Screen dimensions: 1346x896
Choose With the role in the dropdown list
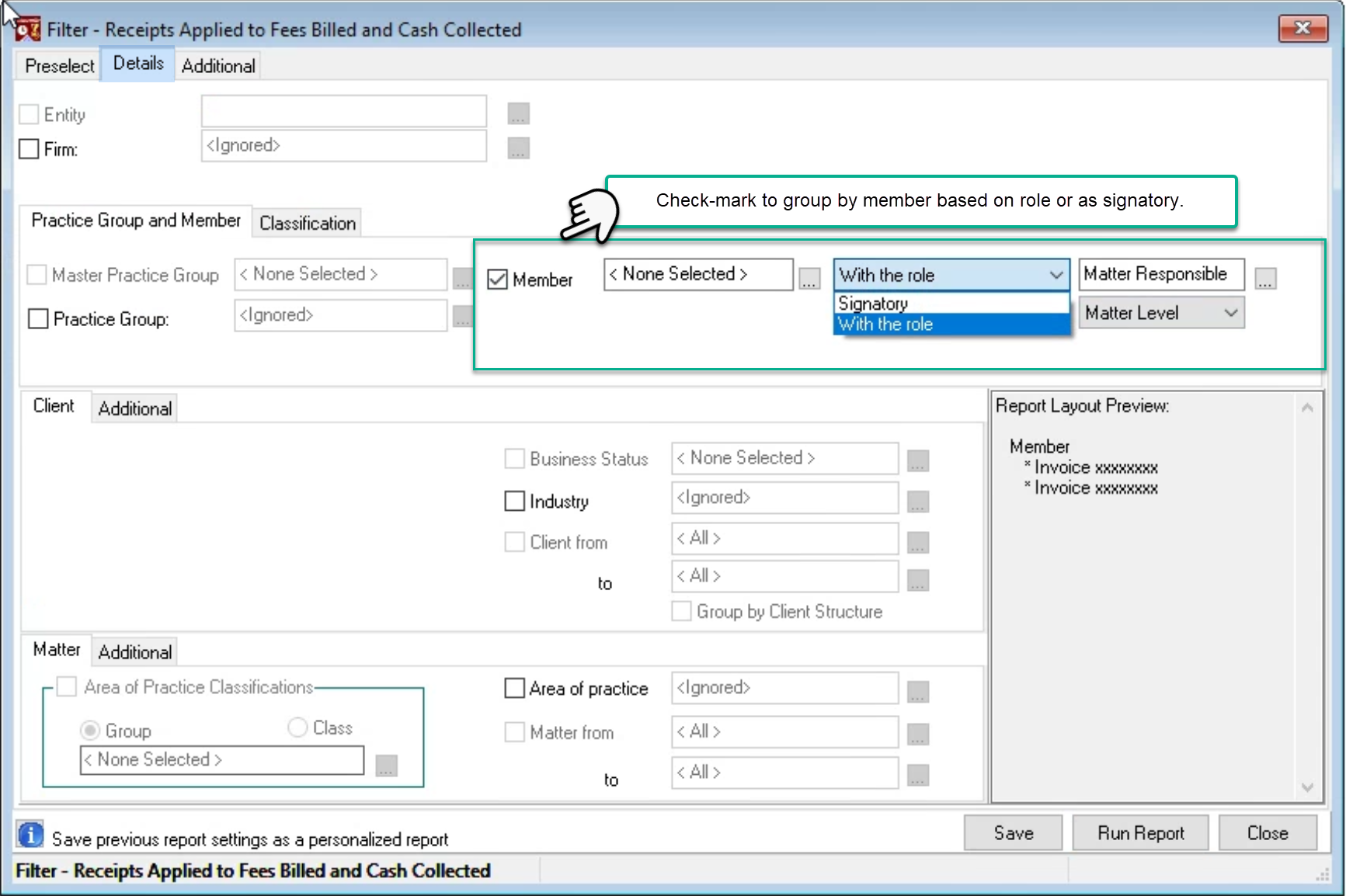click(x=952, y=325)
